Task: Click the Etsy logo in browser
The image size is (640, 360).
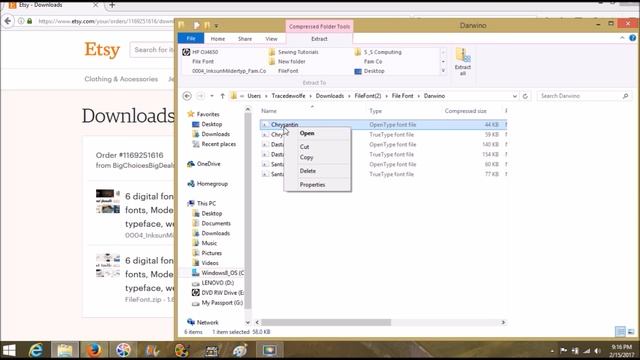Action: click(x=102, y=50)
